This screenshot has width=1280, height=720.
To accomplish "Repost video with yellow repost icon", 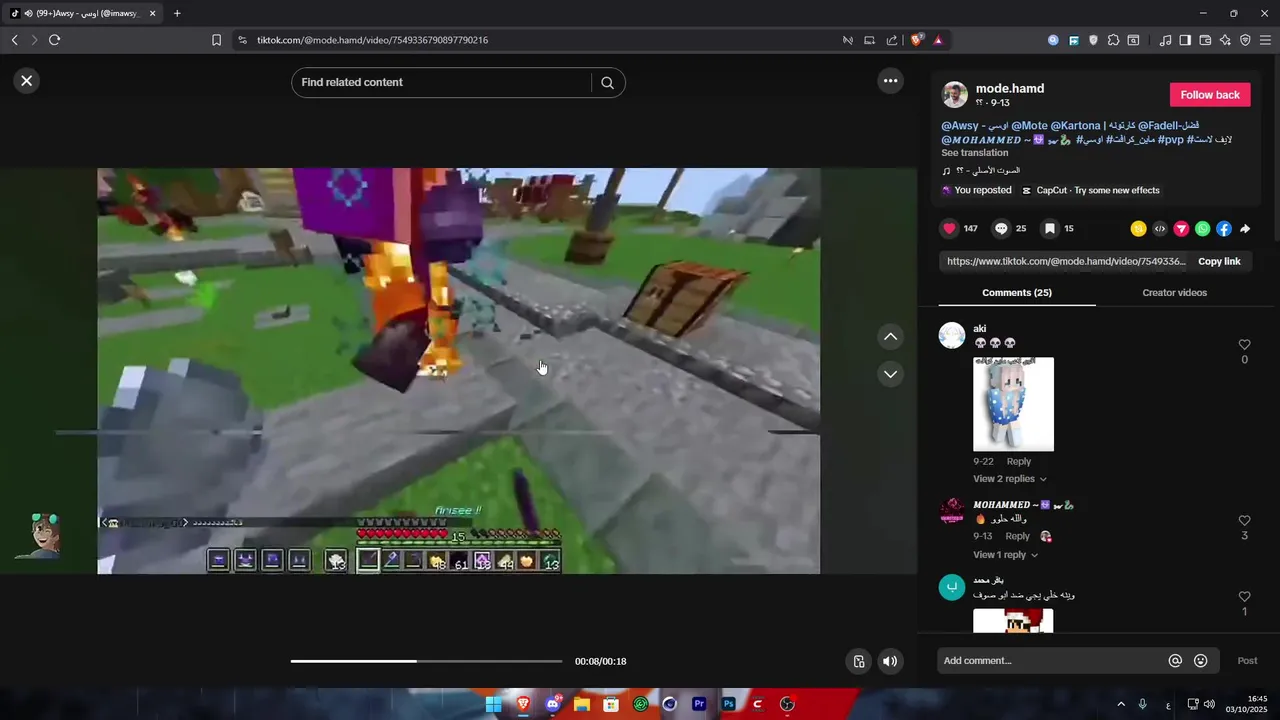I will coord(1138,229).
